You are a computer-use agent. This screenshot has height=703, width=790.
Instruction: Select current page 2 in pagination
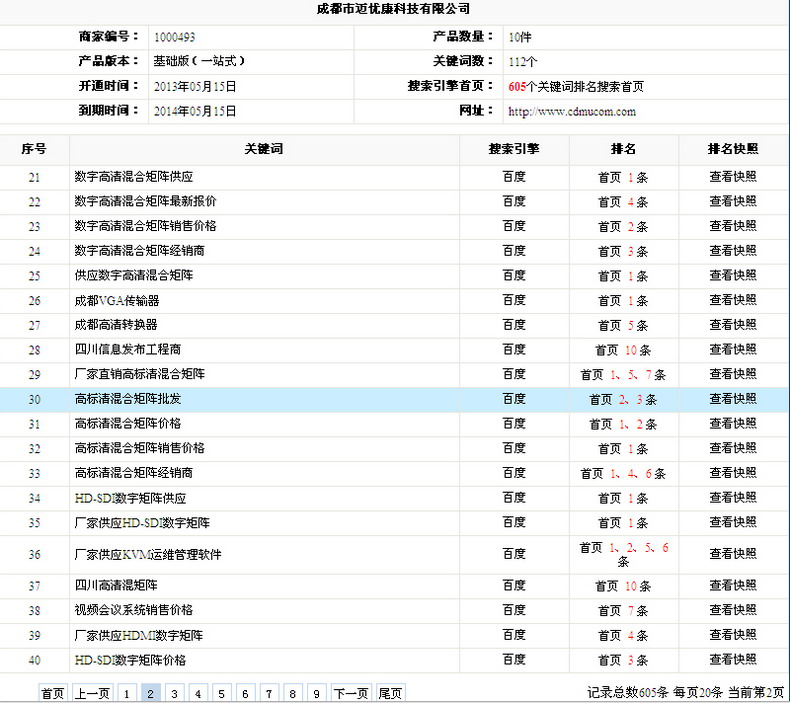click(150, 693)
